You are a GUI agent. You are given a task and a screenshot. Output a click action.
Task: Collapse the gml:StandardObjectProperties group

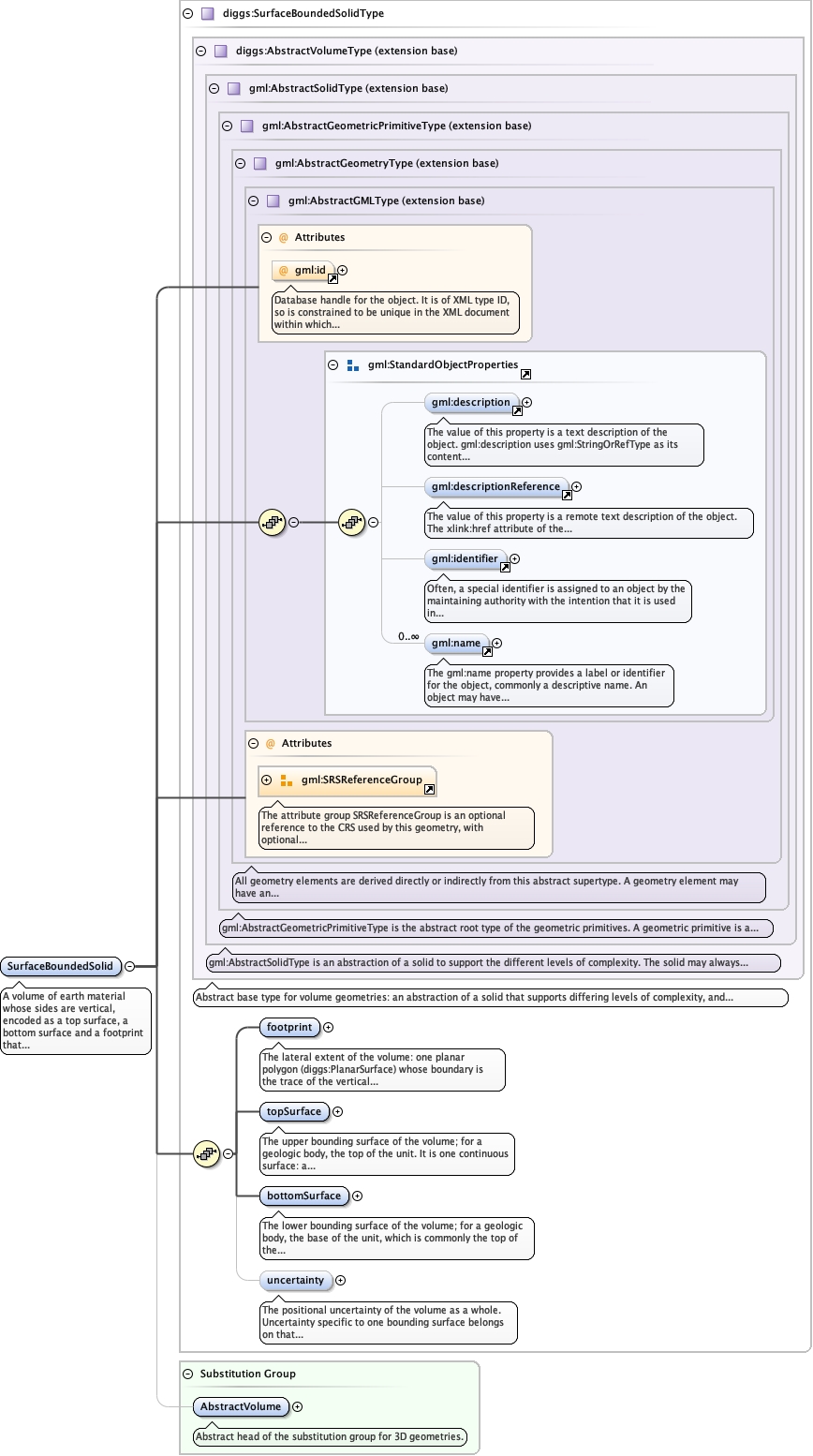pos(333,365)
